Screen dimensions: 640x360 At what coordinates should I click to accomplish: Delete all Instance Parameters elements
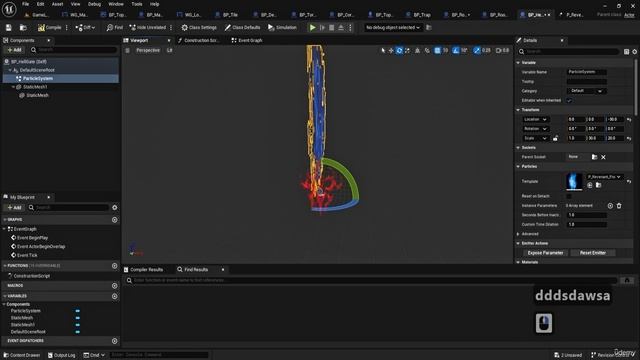coord(619,206)
